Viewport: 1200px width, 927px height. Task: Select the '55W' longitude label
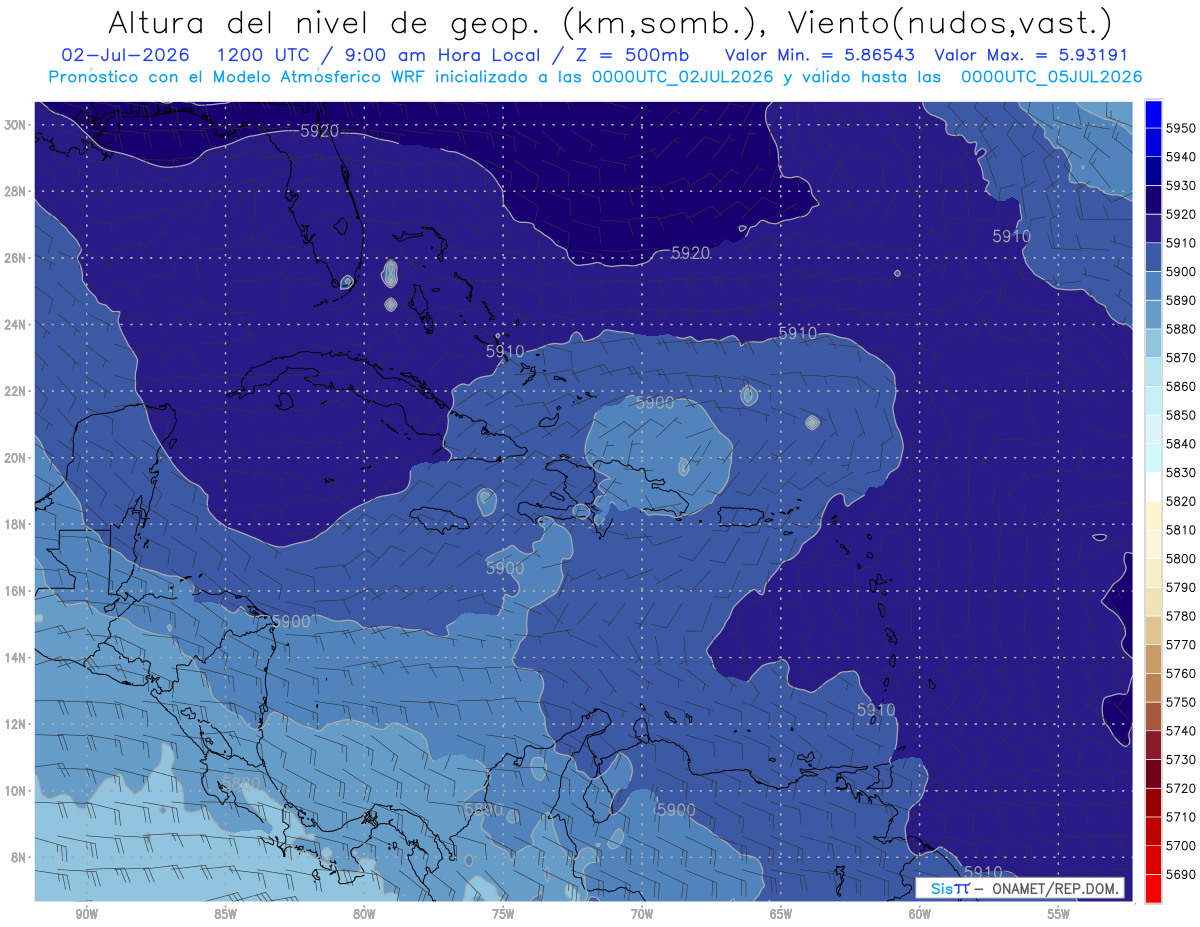(1059, 914)
